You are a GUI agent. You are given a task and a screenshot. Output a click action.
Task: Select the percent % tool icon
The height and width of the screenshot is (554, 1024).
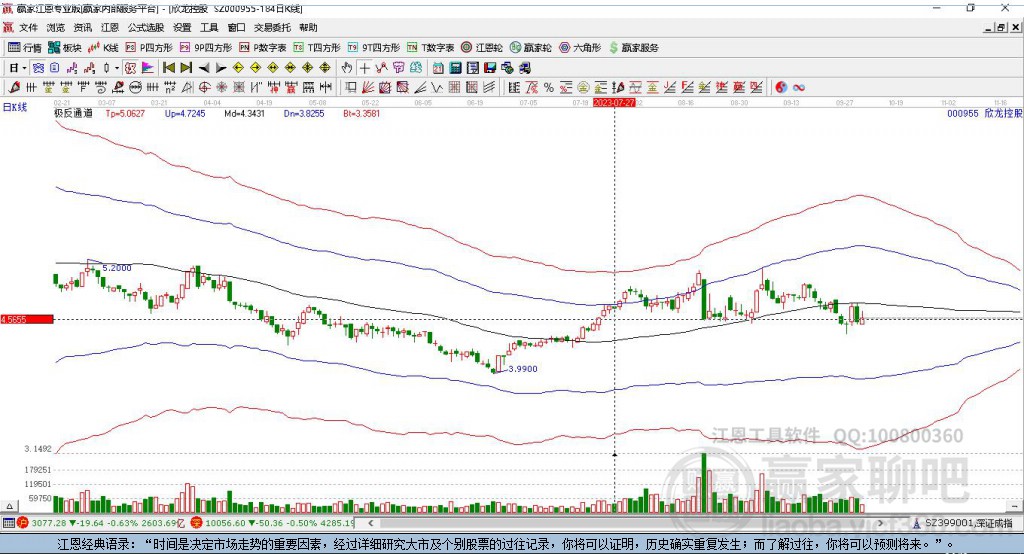pos(549,88)
